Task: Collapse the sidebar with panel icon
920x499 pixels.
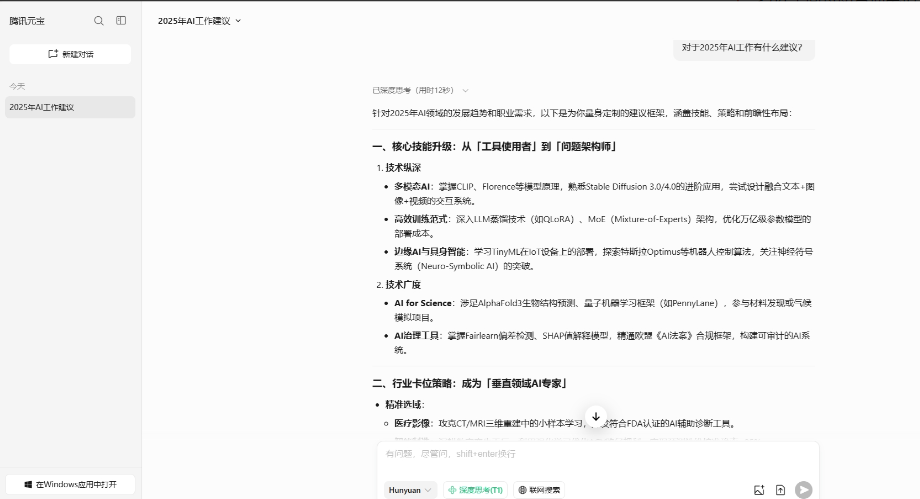Action: coord(121,21)
